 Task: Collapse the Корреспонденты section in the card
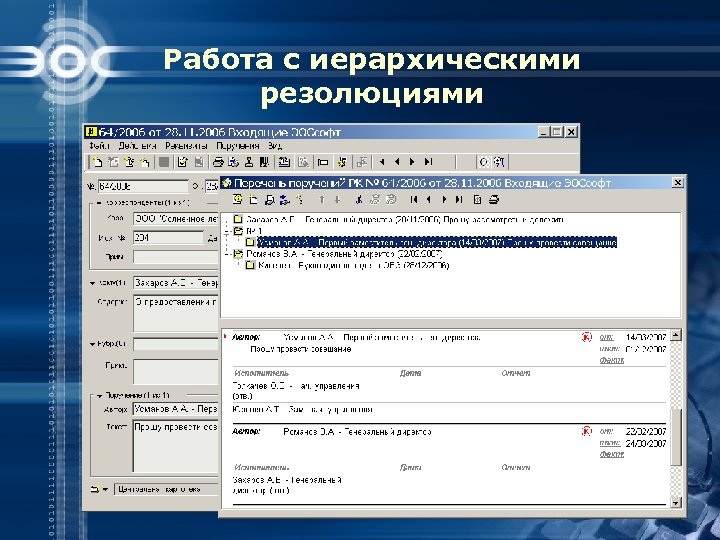[x=98, y=202]
